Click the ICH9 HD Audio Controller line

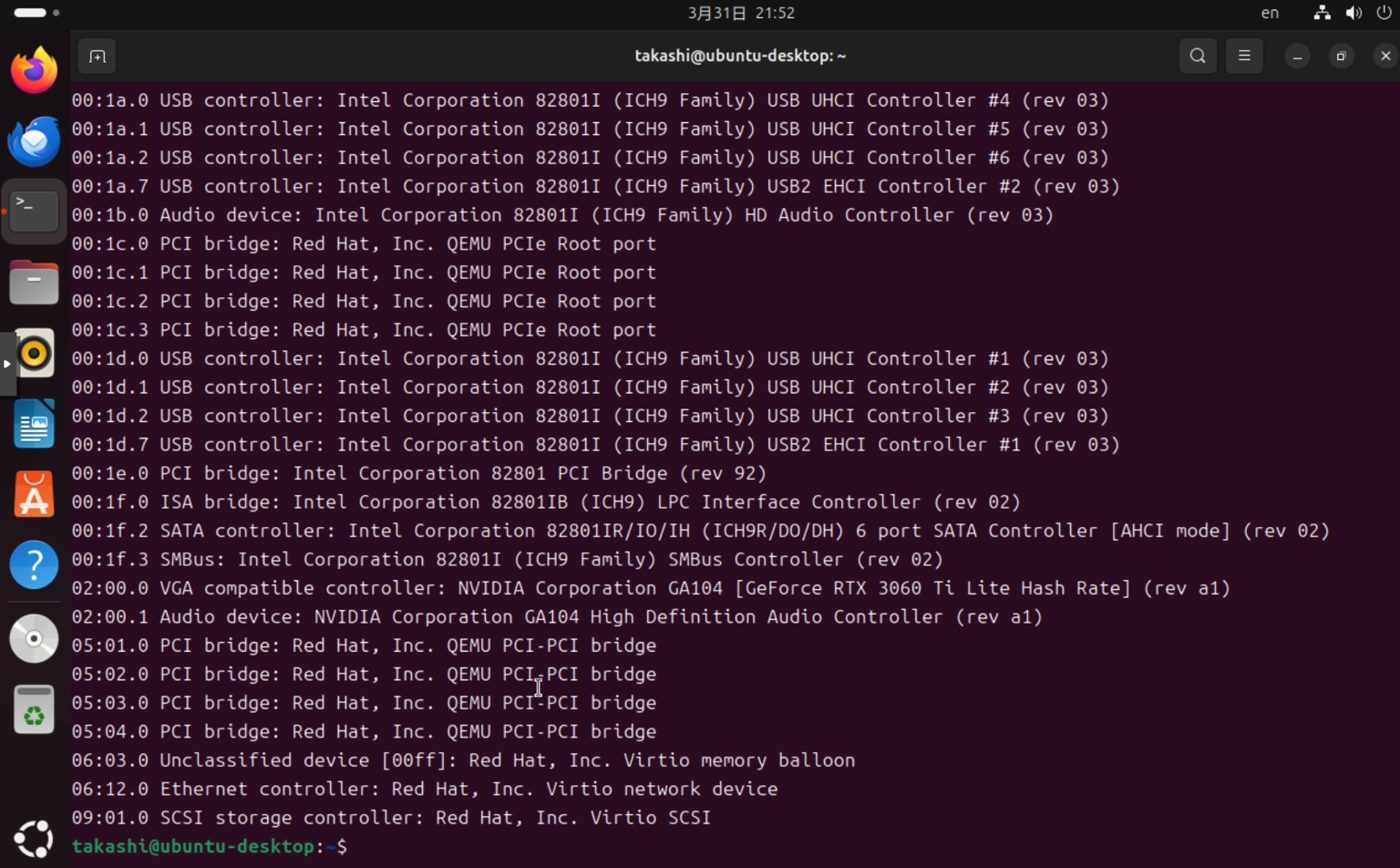click(x=562, y=215)
